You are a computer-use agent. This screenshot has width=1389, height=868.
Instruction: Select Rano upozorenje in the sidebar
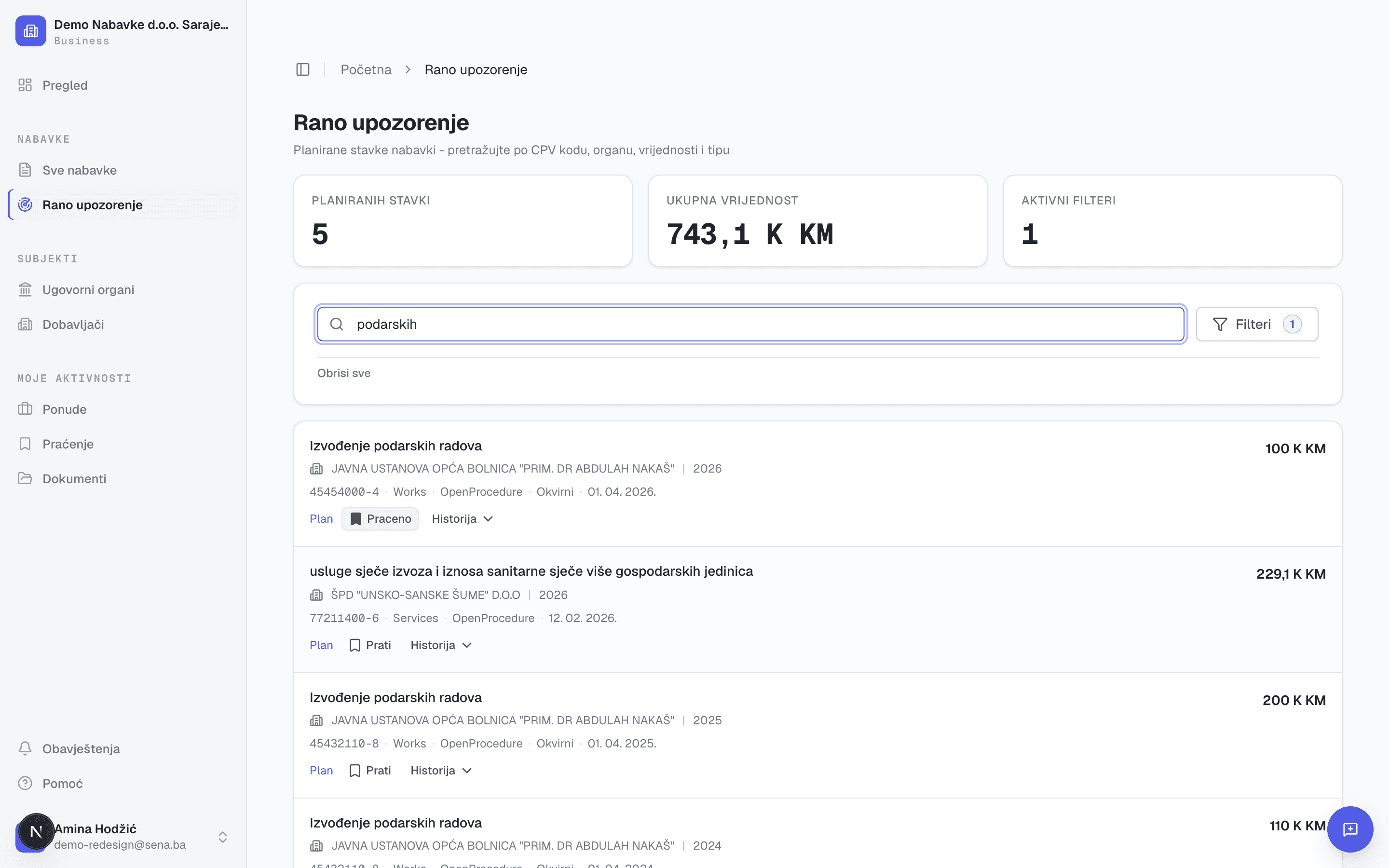(x=123, y=204)
